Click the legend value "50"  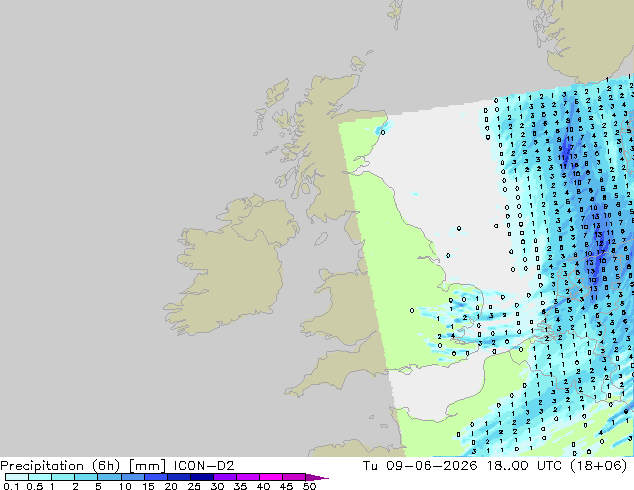pos(310,486)
